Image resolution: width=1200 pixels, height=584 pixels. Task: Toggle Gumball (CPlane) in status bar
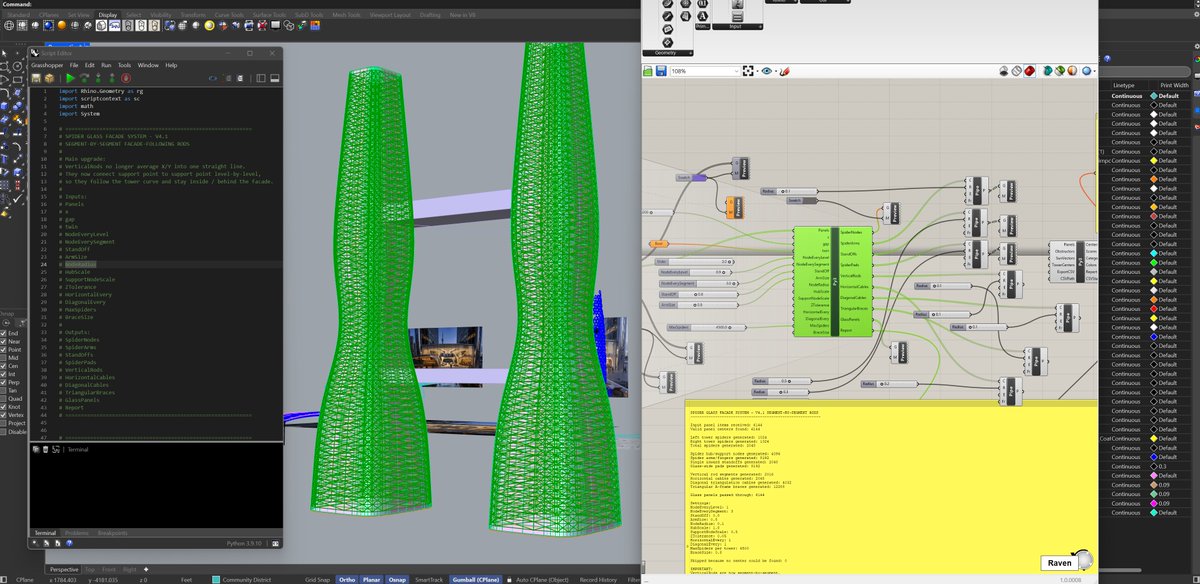(475, 579)
